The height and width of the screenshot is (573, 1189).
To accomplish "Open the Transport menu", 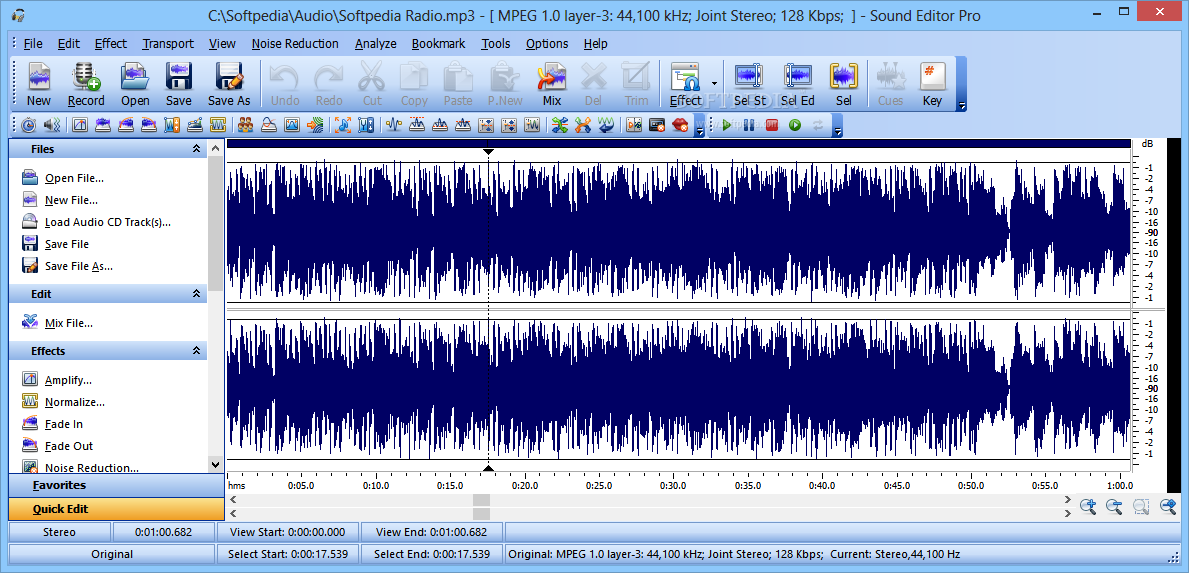I will (168, 44).
